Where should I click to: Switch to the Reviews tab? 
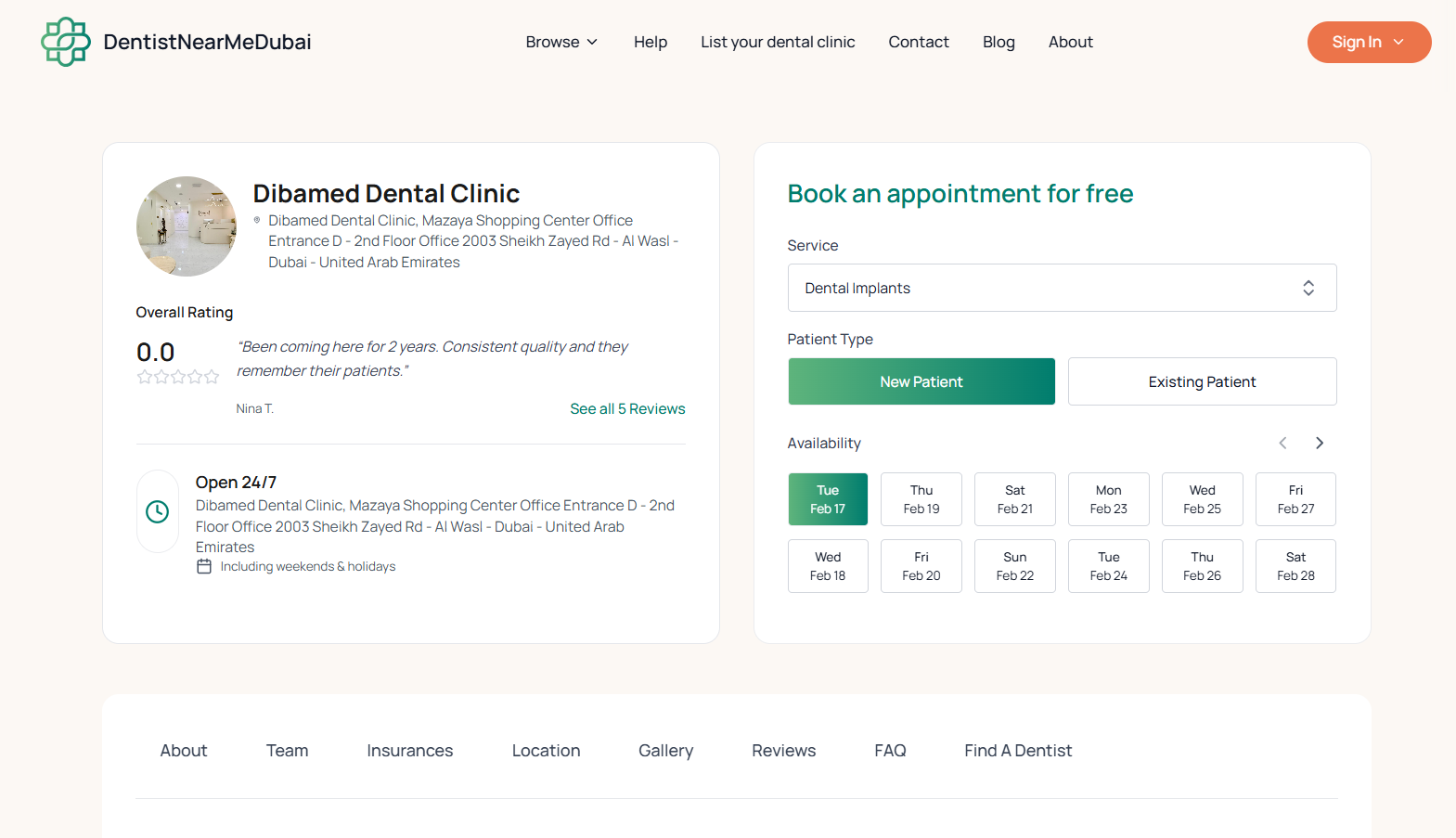[x=782, y=750]
